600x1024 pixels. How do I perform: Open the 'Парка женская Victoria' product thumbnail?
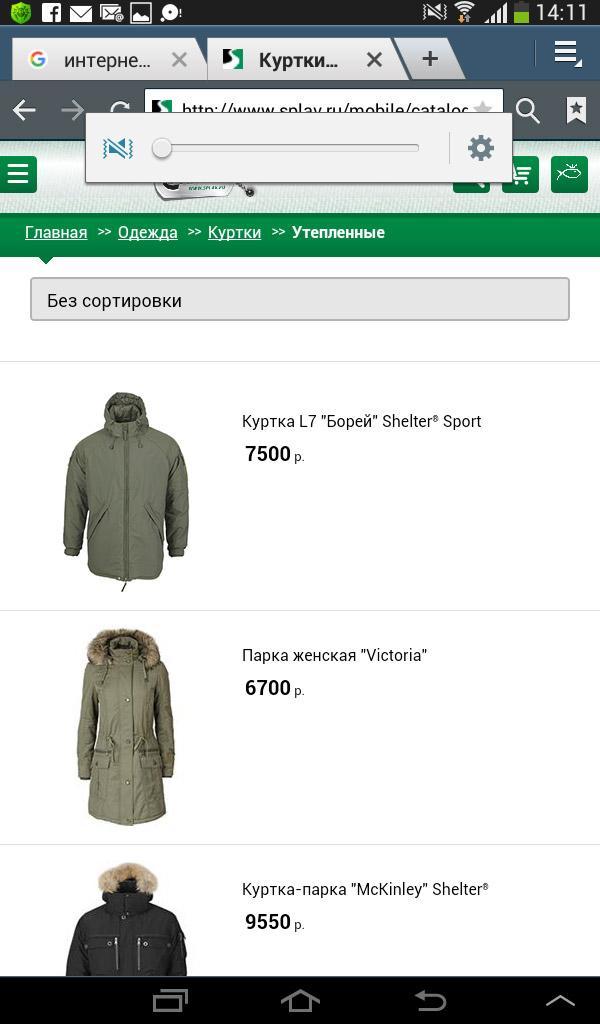click(x=126, y=727)
